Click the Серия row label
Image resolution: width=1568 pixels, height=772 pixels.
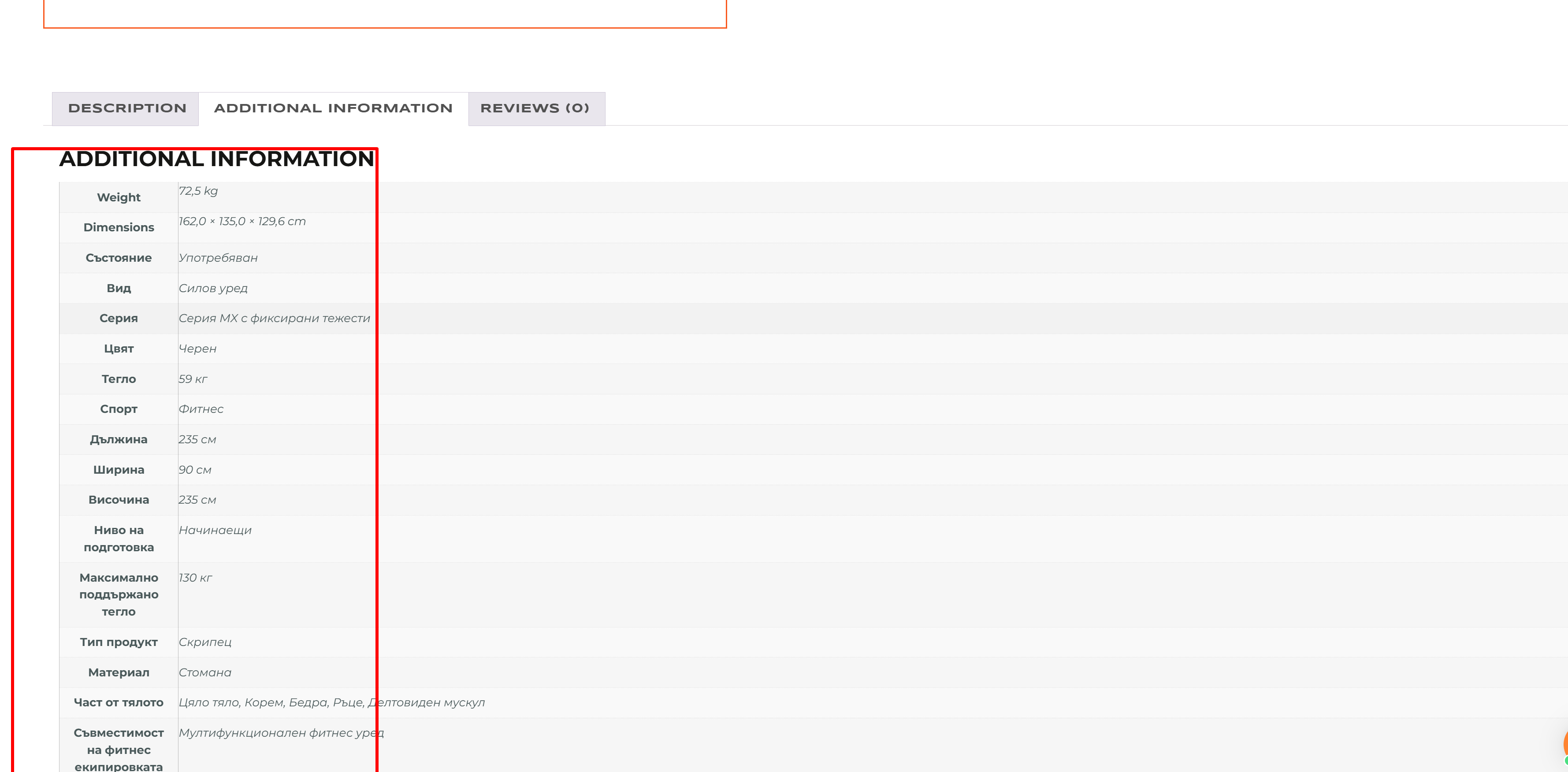(x=119, y=319)
